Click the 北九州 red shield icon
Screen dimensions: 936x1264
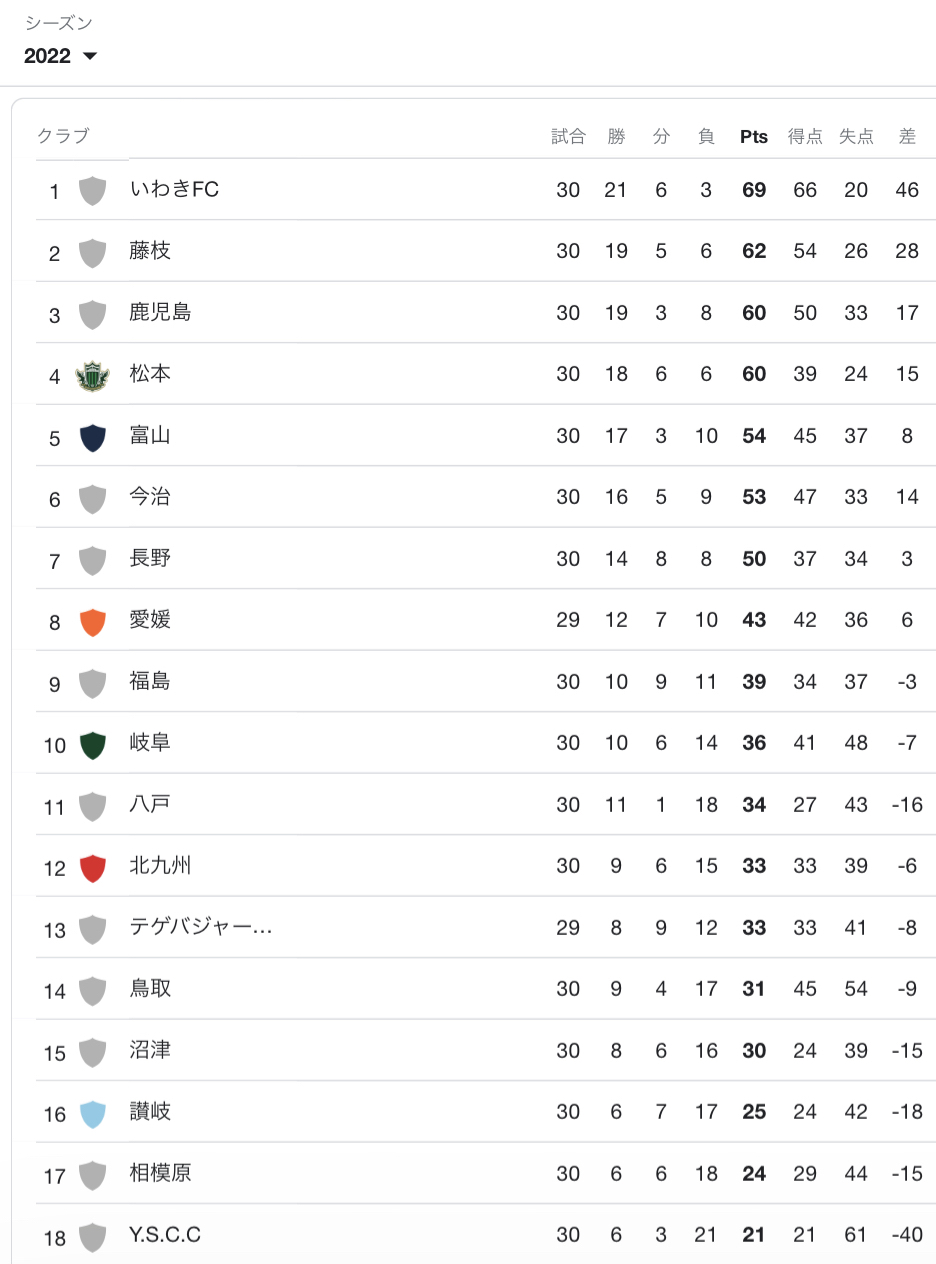pos(92,867)
